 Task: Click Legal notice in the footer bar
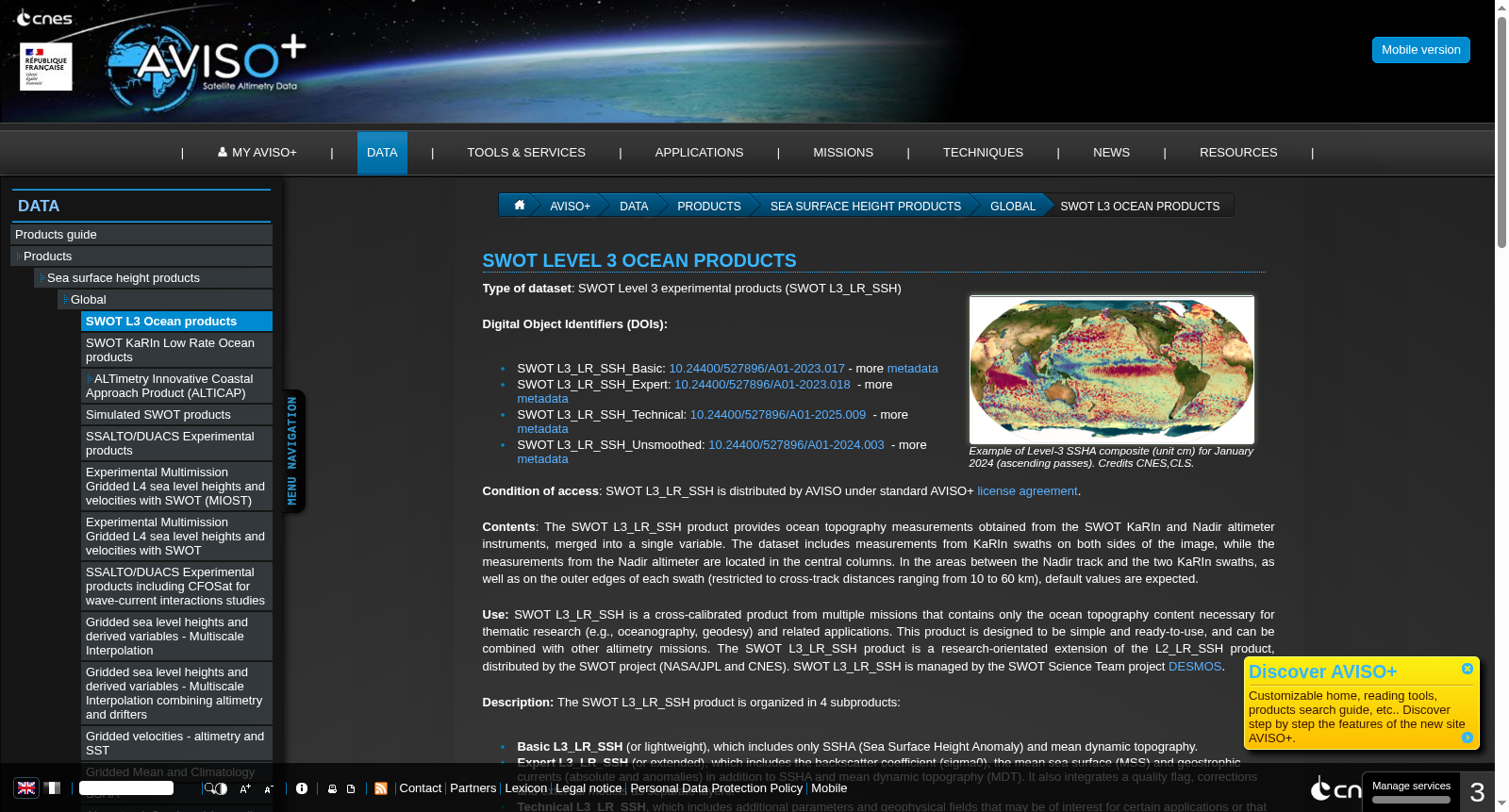(x=589, y=788)
